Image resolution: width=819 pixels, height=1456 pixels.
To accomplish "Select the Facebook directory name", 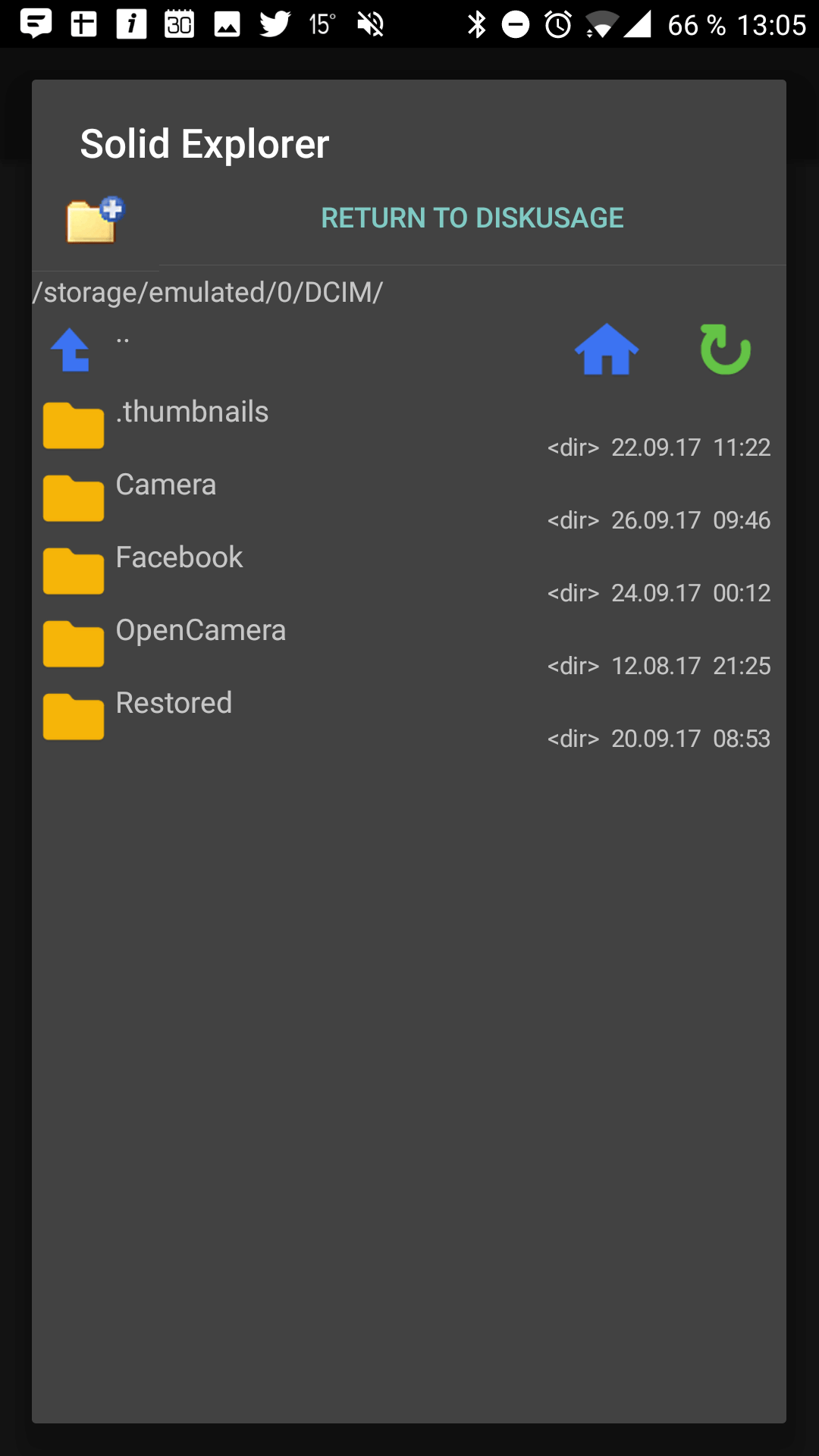I will click(180, 557).
